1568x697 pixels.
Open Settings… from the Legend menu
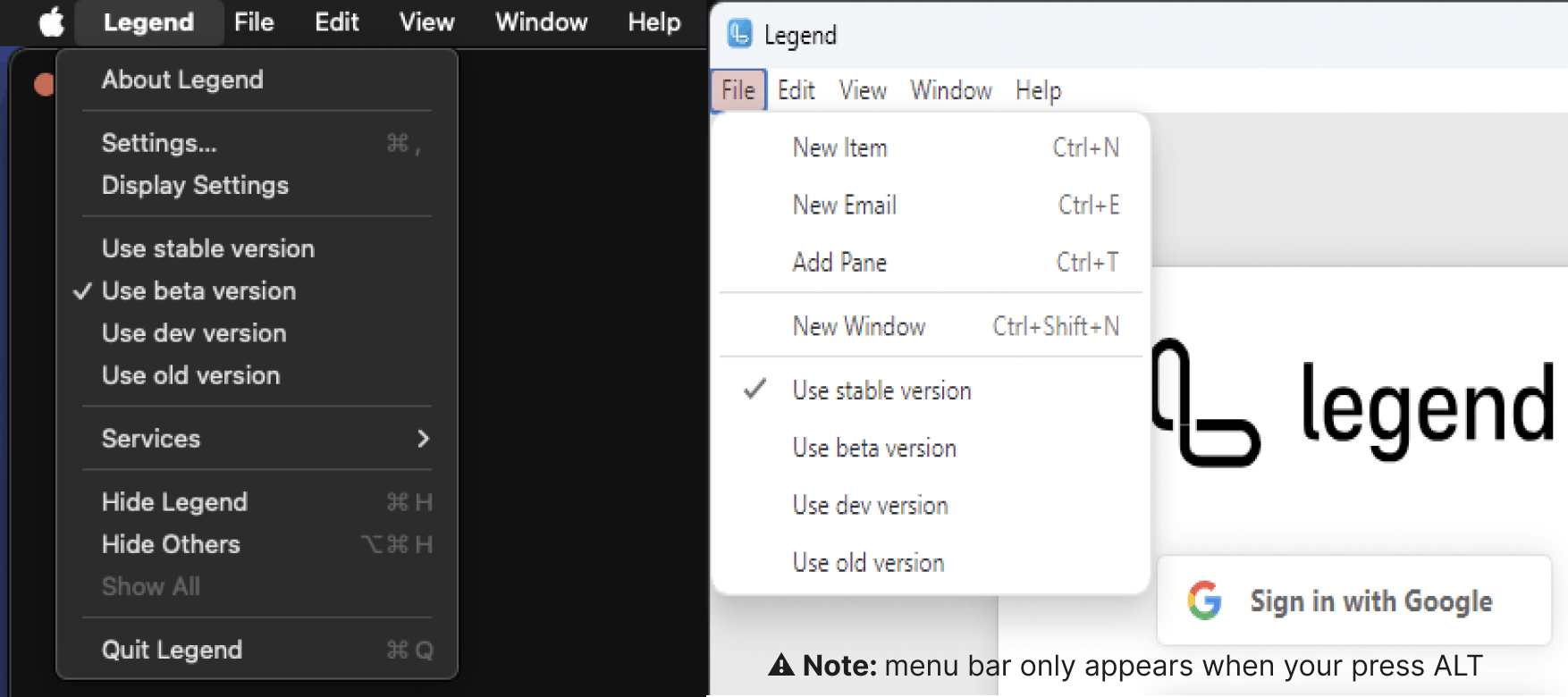click(257, 143)
